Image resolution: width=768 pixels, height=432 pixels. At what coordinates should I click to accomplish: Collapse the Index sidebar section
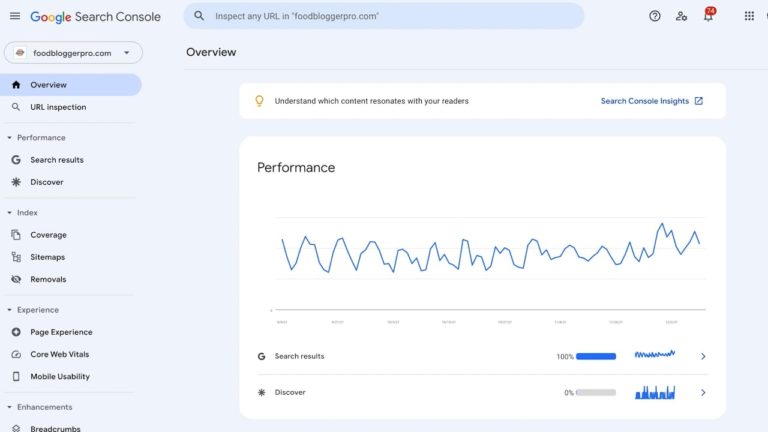tap(9, 213)
